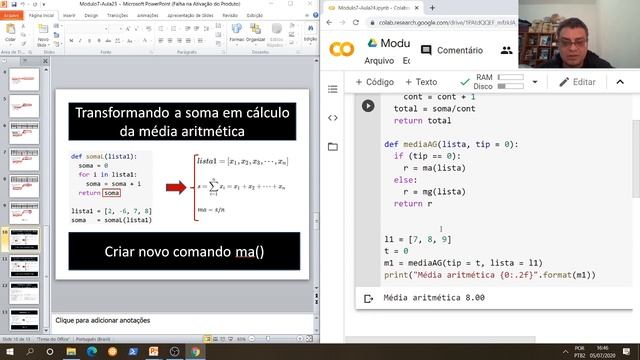640x360 pixels.
Task: Click the Chrome taskbar icon
Action: point(196,351)
